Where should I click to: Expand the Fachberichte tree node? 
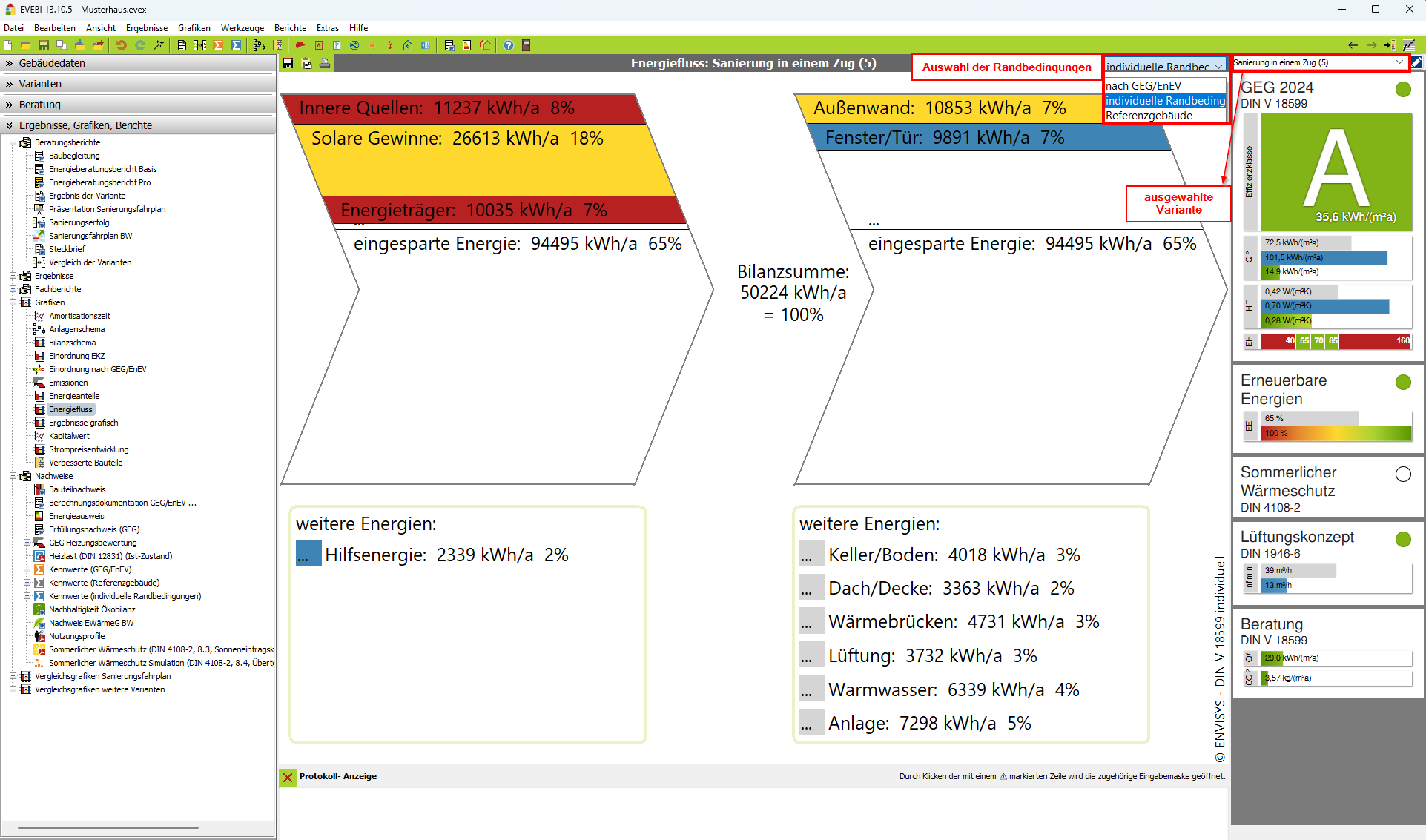point(13,289)
